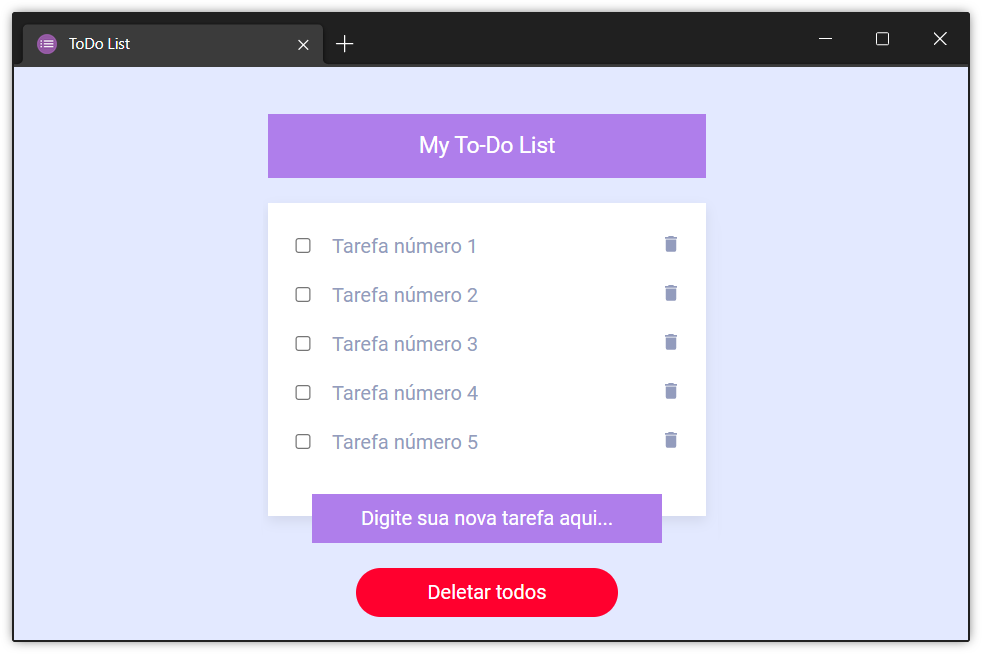Select the delete icon for "Tarefa número 4"

(670, 391)
